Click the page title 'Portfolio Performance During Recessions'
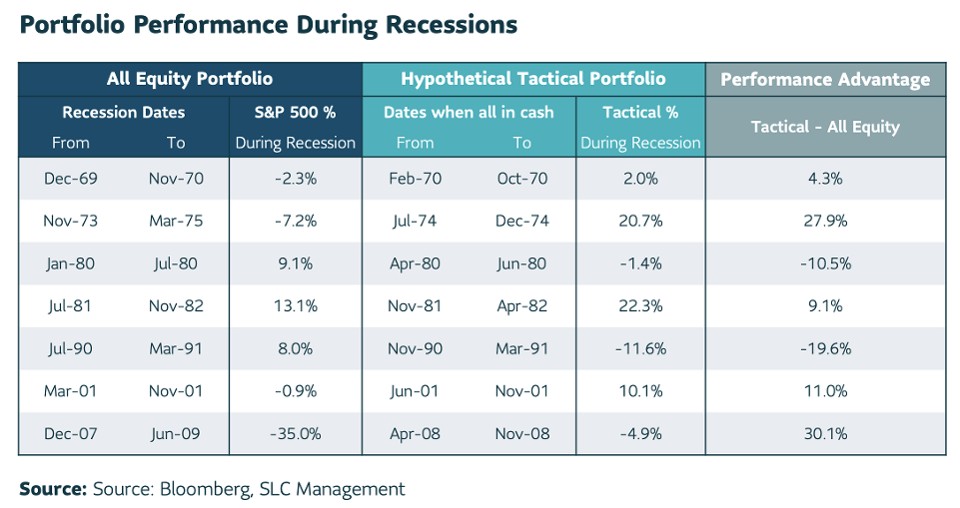This screenshot has width=960, height=508. coord(268,25)
